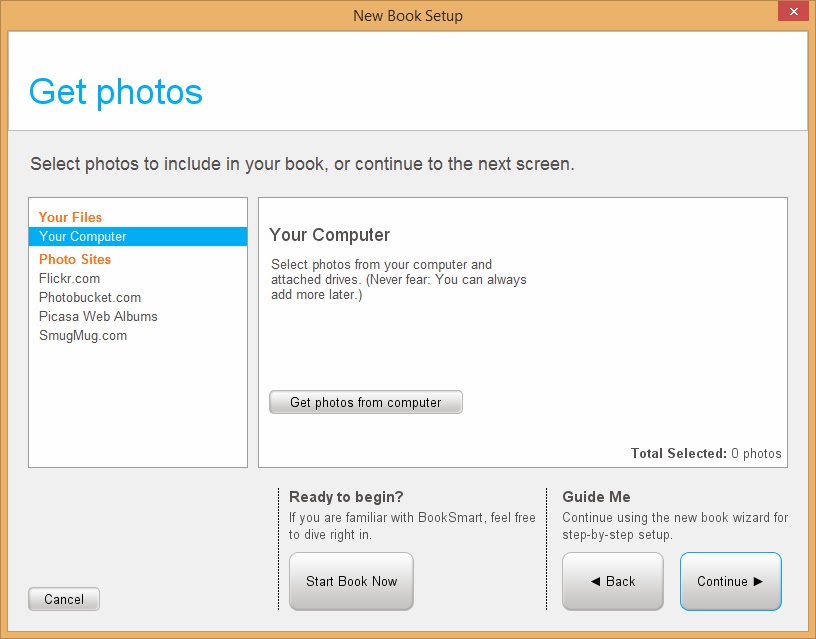Pick Picasa Web Albums source
The width and height of the screenshot is (816, 639).
tap(98, 317)
